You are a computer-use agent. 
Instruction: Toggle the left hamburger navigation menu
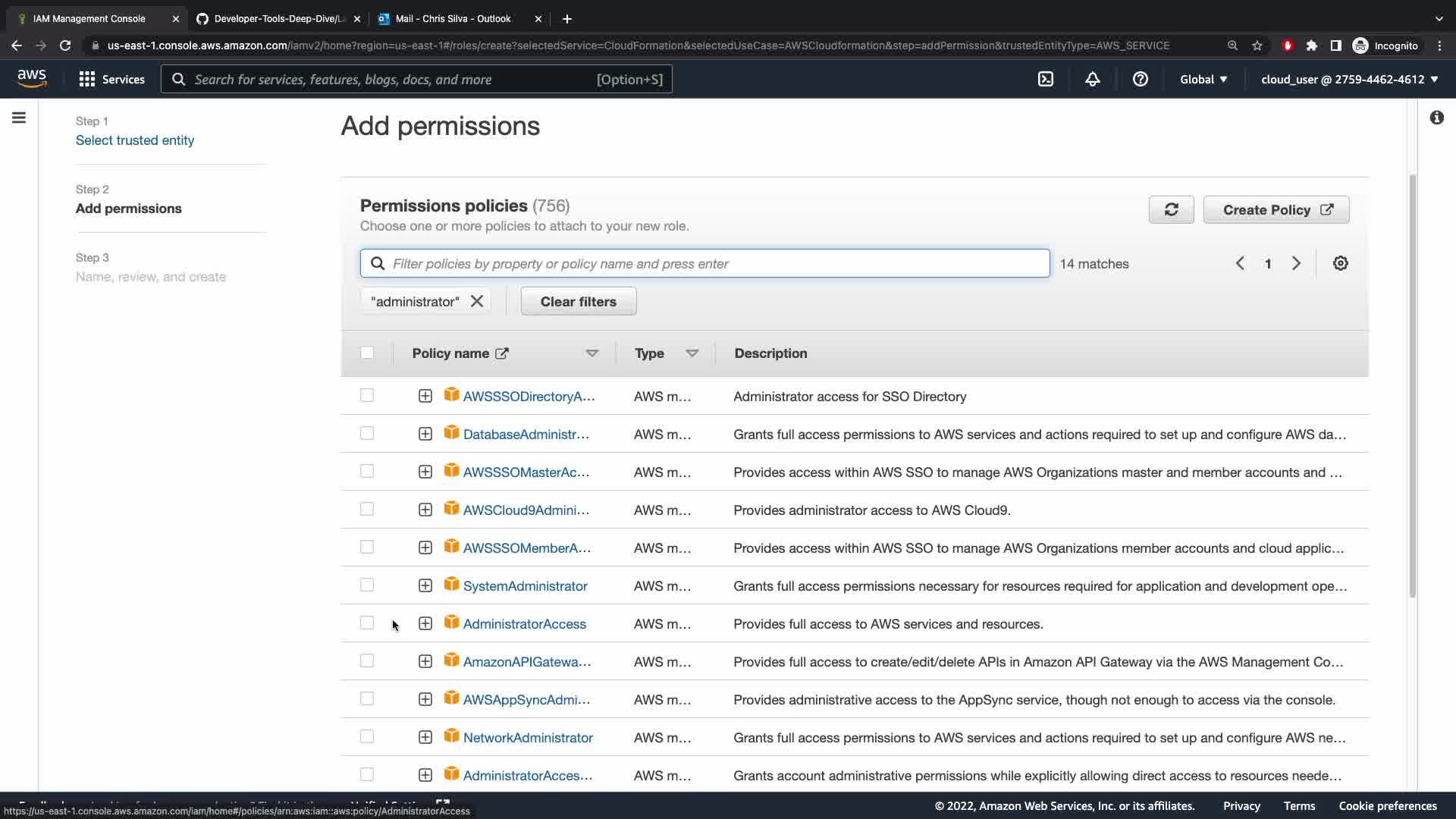coord(19,118)
